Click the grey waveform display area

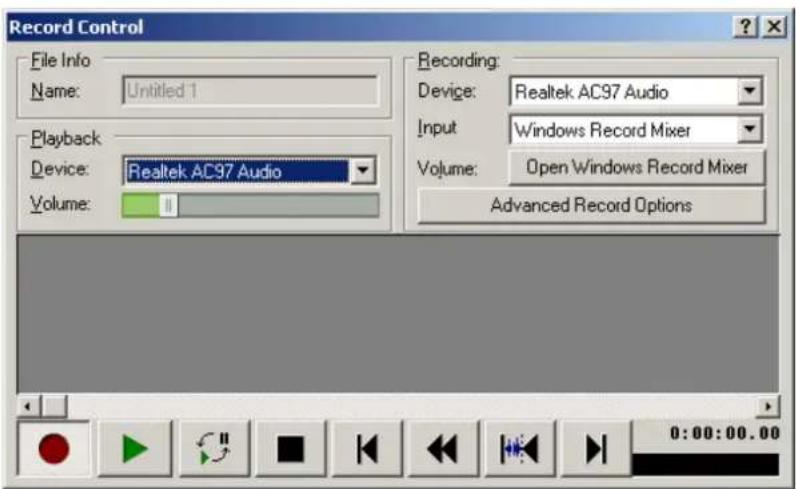pyautogui.click(x=398, y=313)
